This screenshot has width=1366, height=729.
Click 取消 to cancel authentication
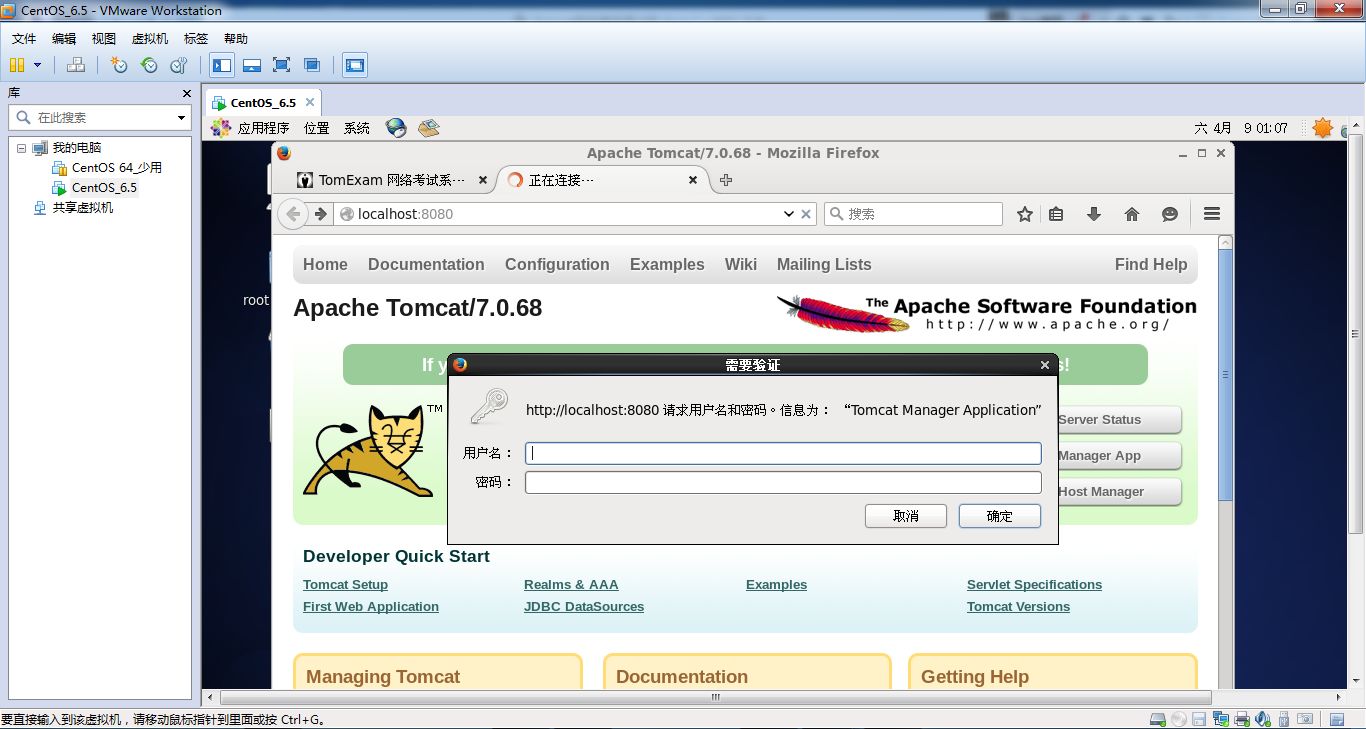click(906, 516)
